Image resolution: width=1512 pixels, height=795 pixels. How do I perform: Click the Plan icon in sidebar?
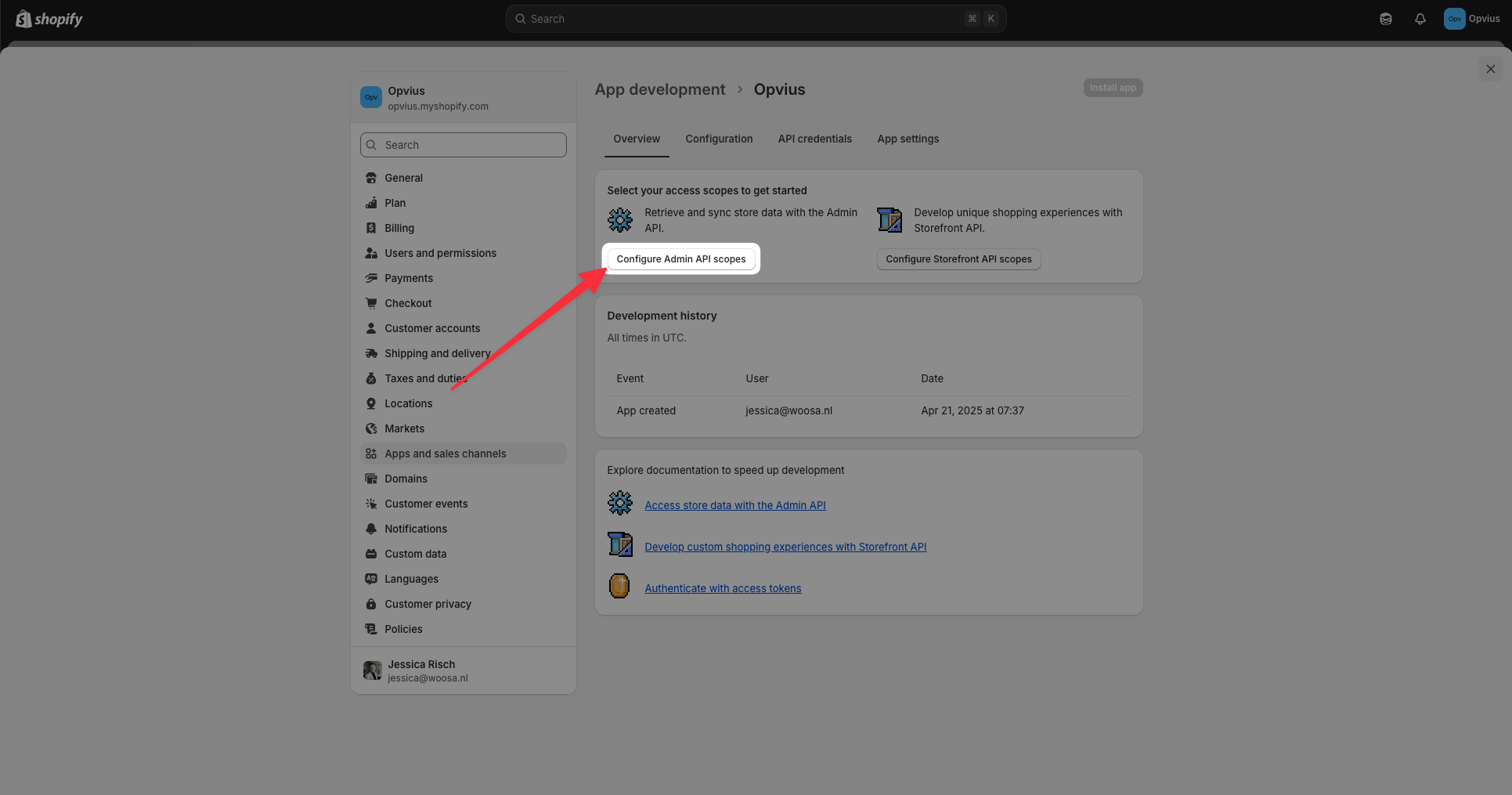pos(371,203)
